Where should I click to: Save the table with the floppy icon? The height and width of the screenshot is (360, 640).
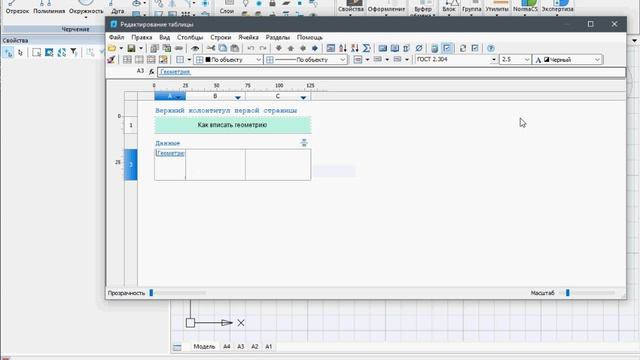(131, 48)
